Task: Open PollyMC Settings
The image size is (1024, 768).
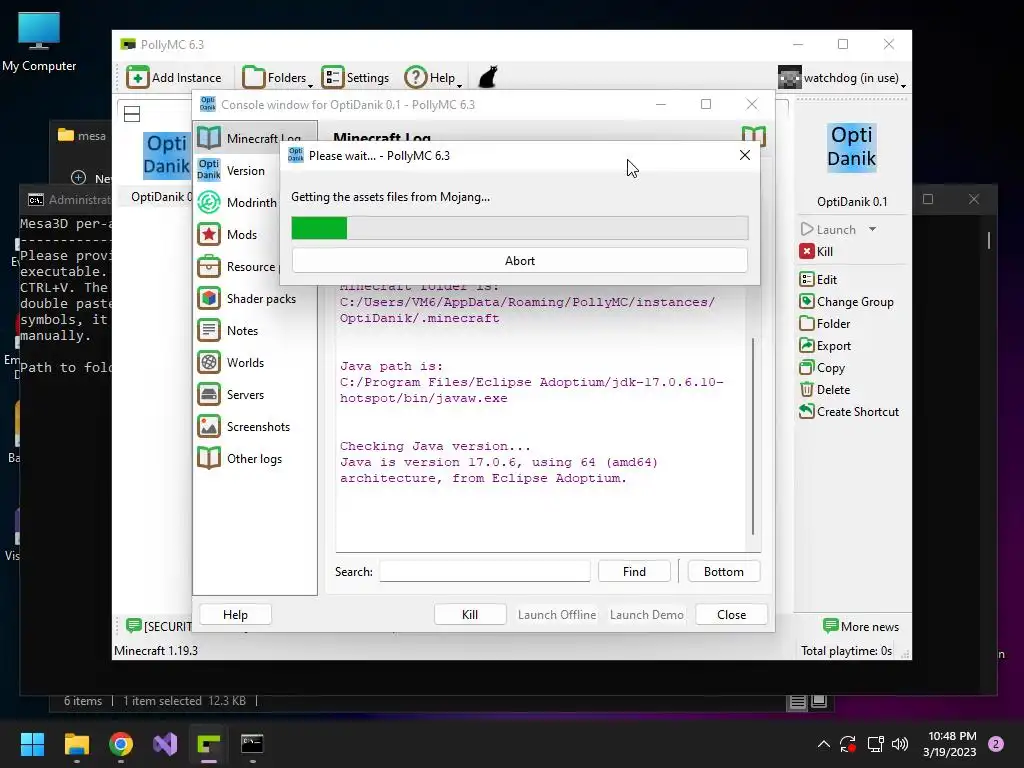Action: click(355, 78)
